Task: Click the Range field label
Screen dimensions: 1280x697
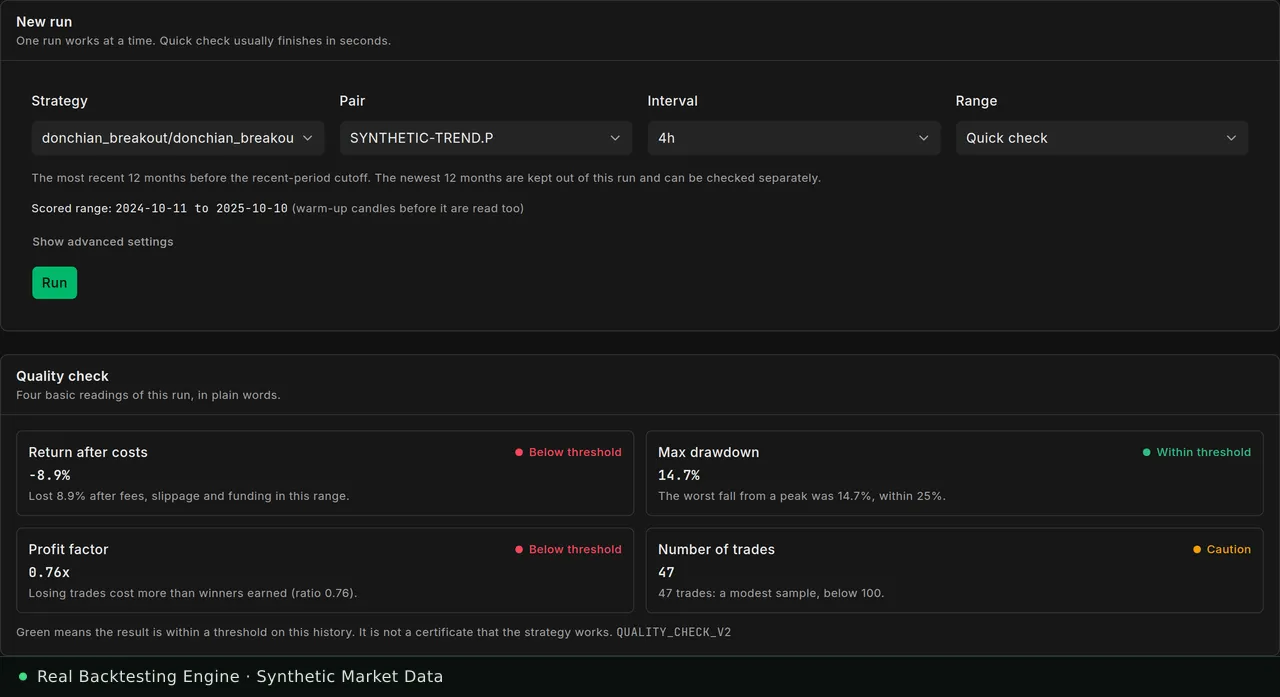Action: tap(976, 101)
